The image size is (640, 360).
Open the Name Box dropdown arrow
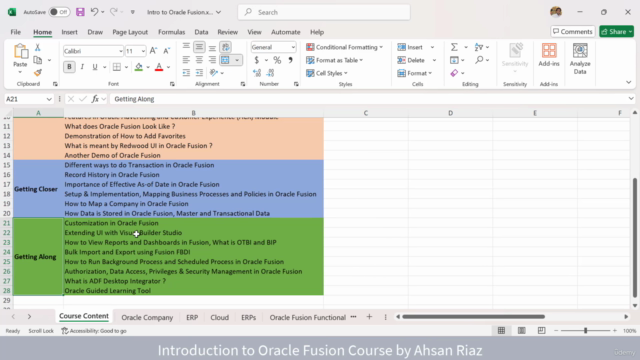pyautogui.click(x=49, y=99)
